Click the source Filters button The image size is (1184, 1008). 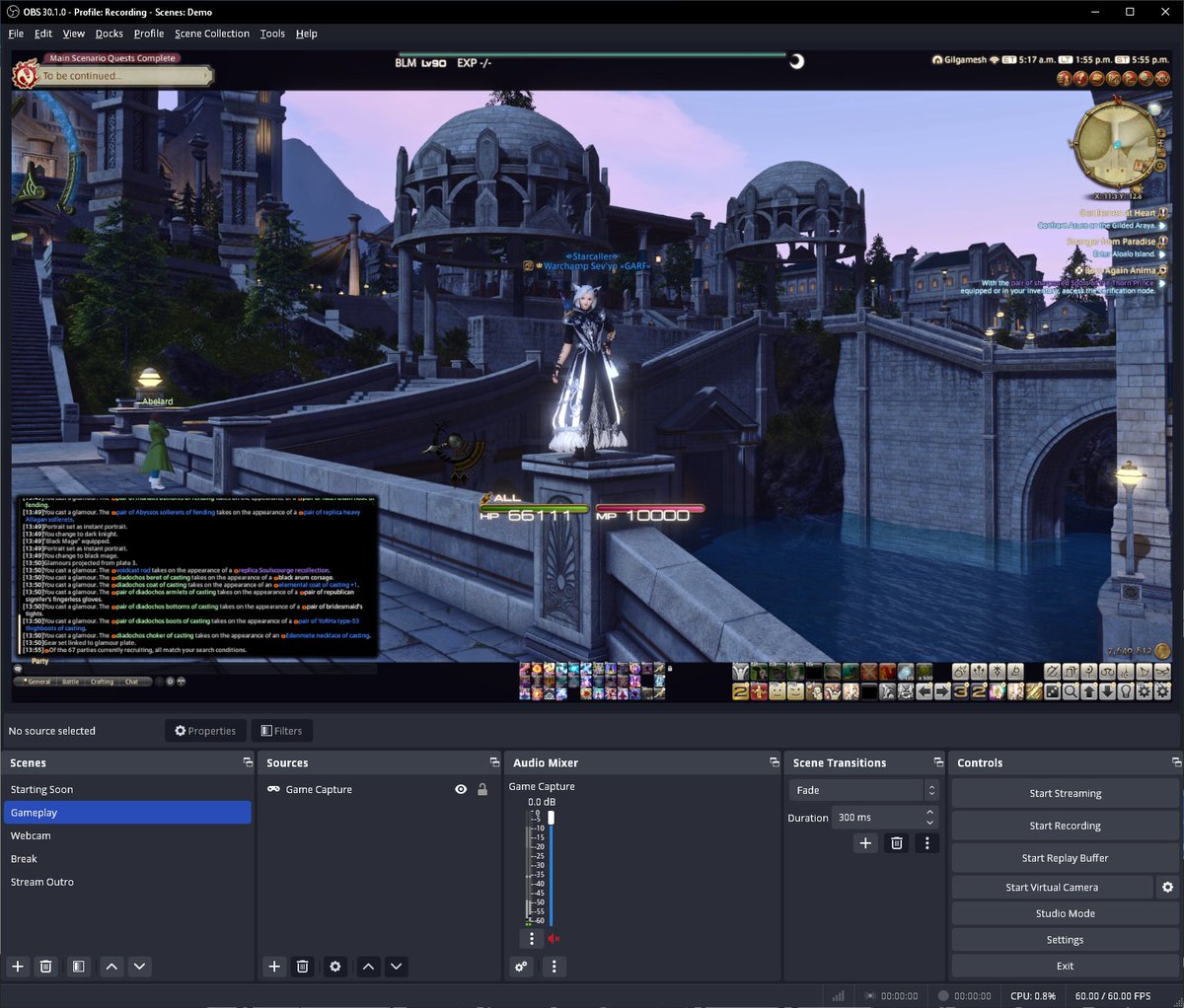point(281,731)
